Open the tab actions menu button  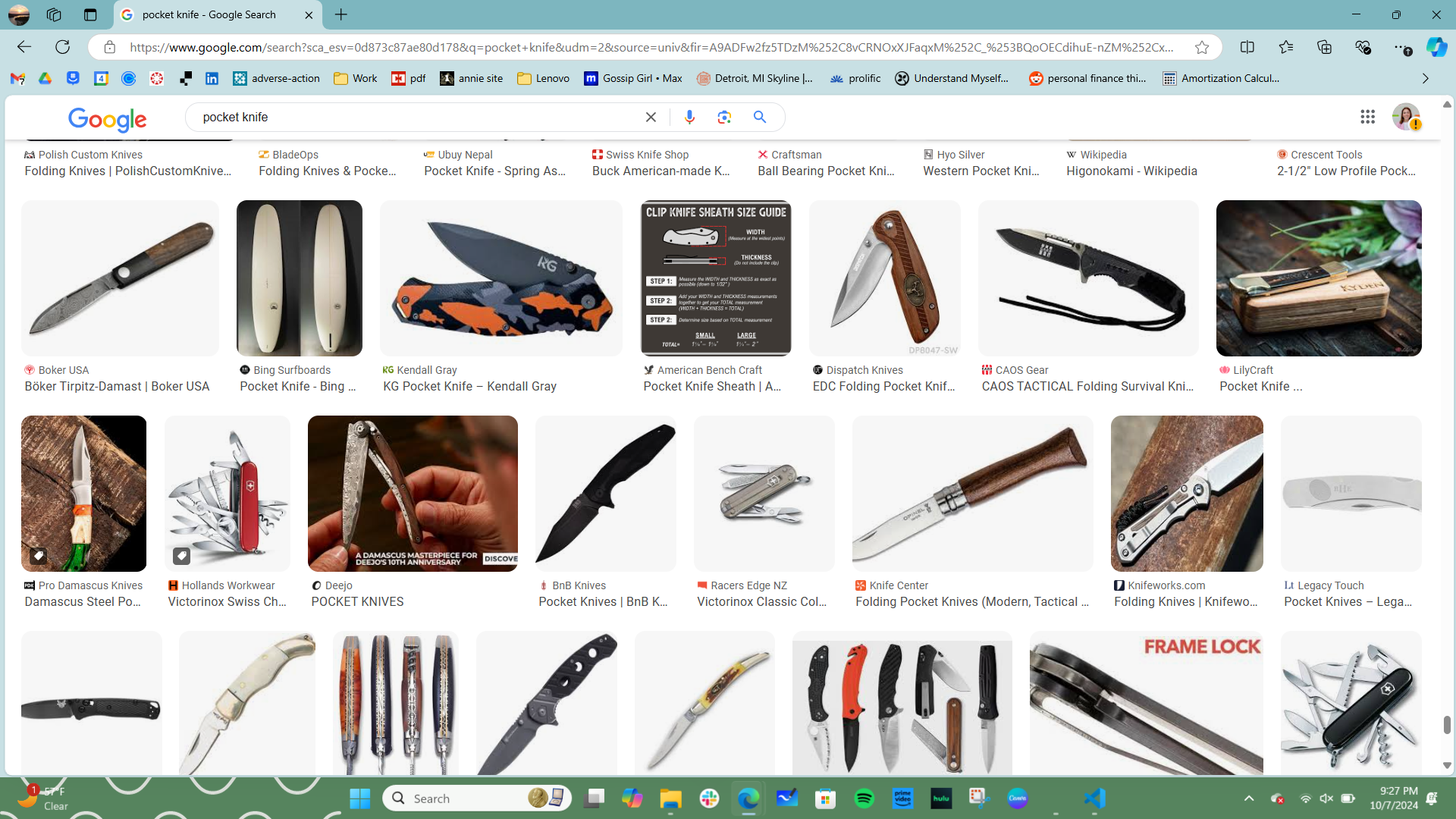coord(90,14)
